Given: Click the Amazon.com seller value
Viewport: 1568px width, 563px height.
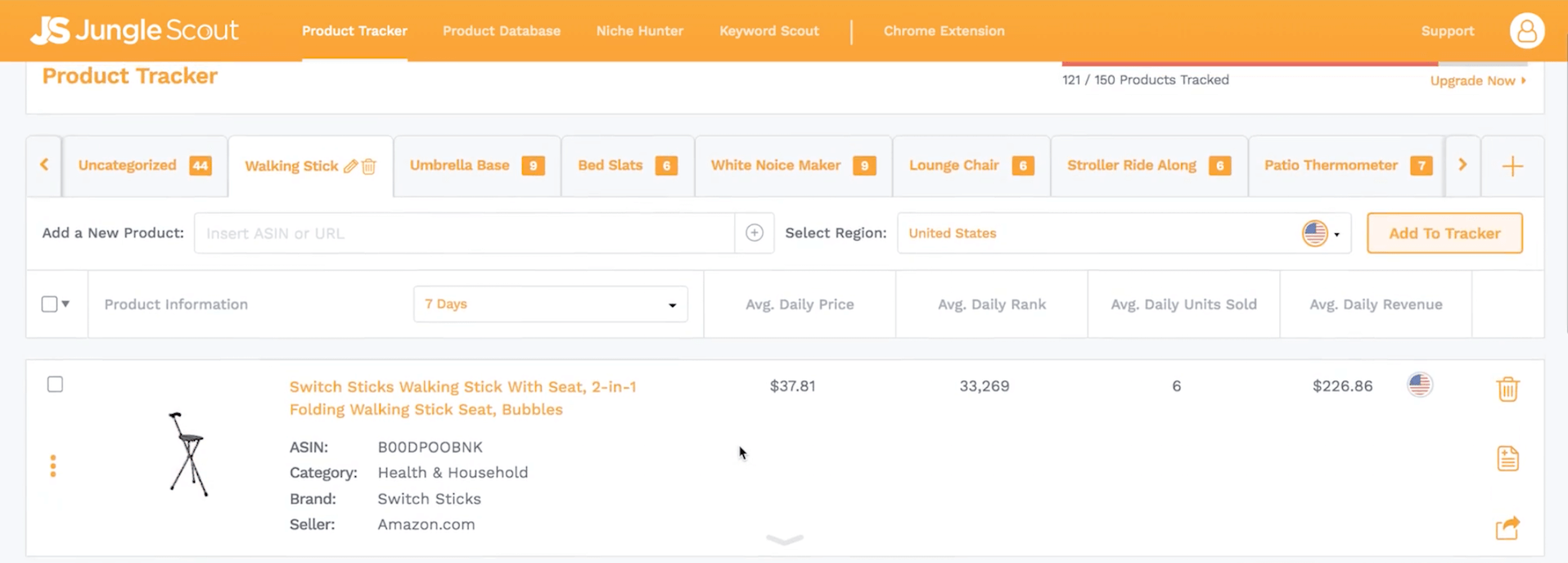Looking at the screenshot, I should [x=426, y=525].
